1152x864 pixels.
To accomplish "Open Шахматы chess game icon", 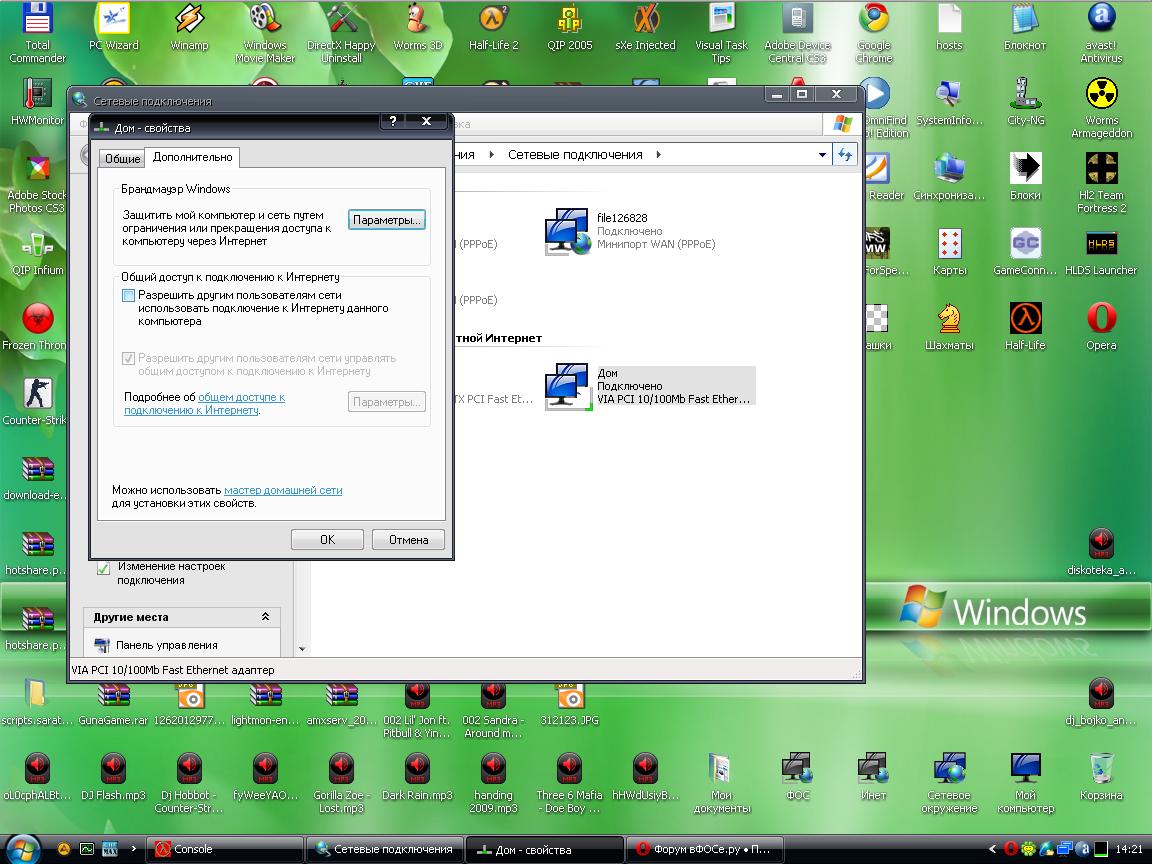I will (949, 320).
